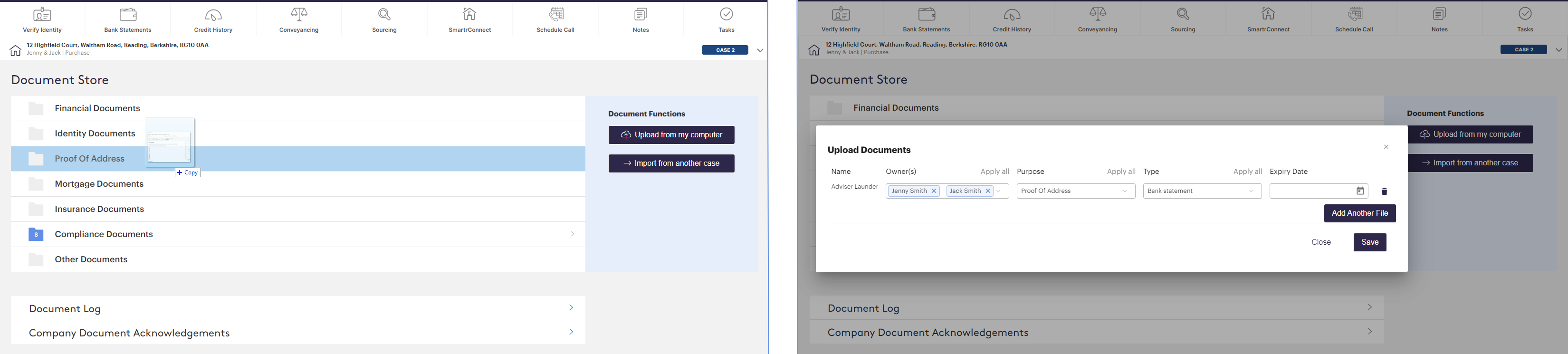Screen dimensions: 1568x354
Task: Remove Jenny Smith from owners
Action: (934, 191)
